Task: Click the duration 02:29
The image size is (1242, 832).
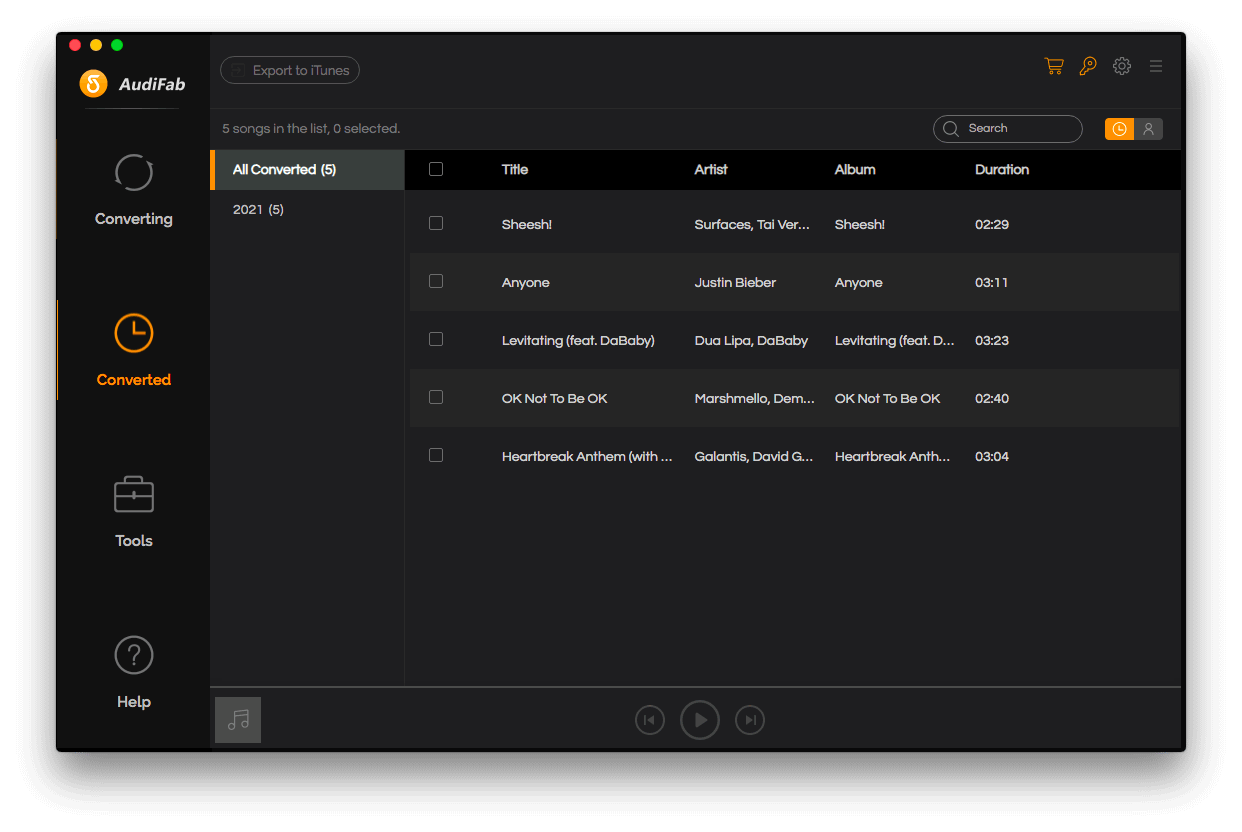Action: [992, 225]
